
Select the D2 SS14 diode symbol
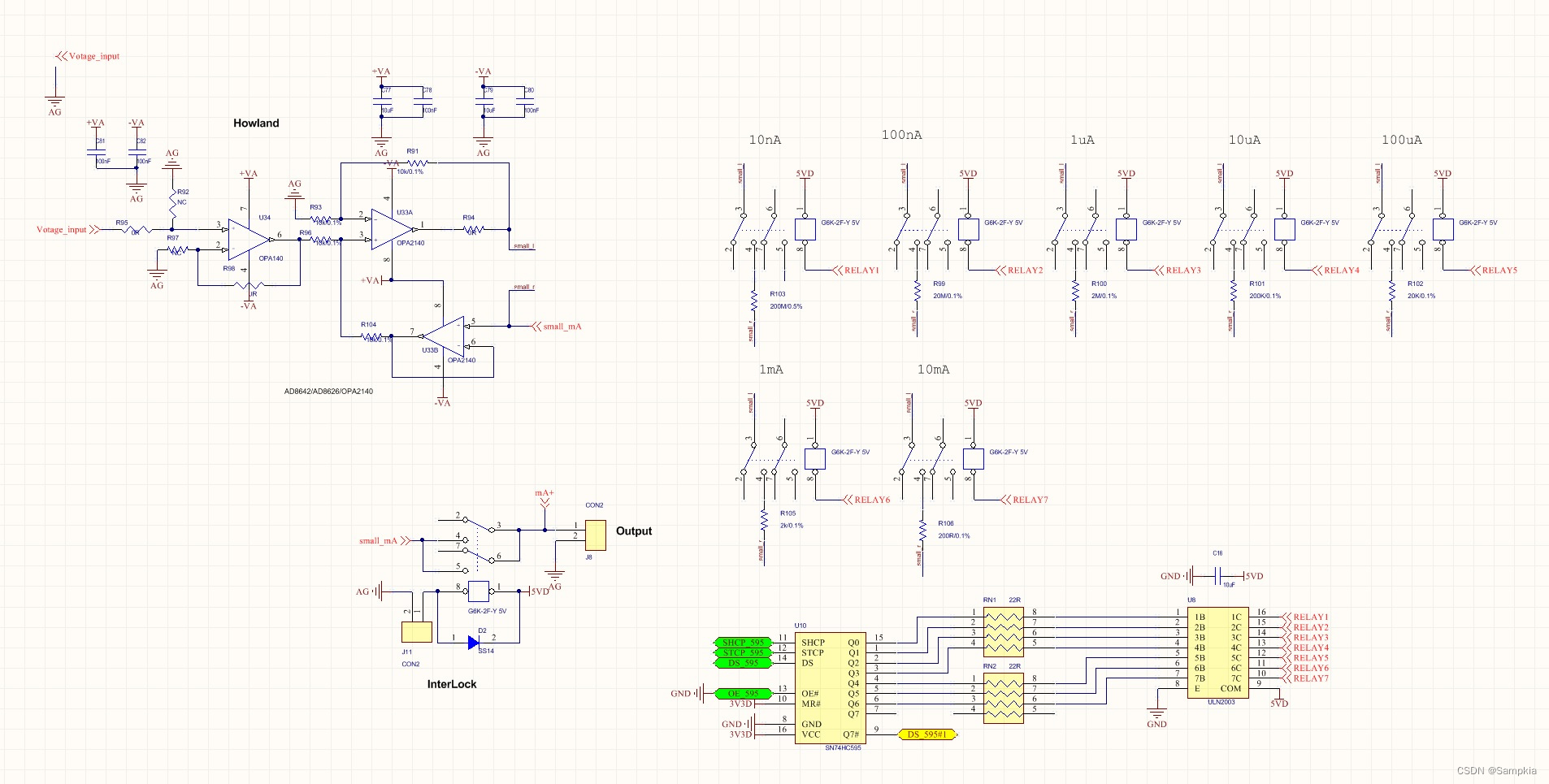pyautogui.click(x=474, y=643)
